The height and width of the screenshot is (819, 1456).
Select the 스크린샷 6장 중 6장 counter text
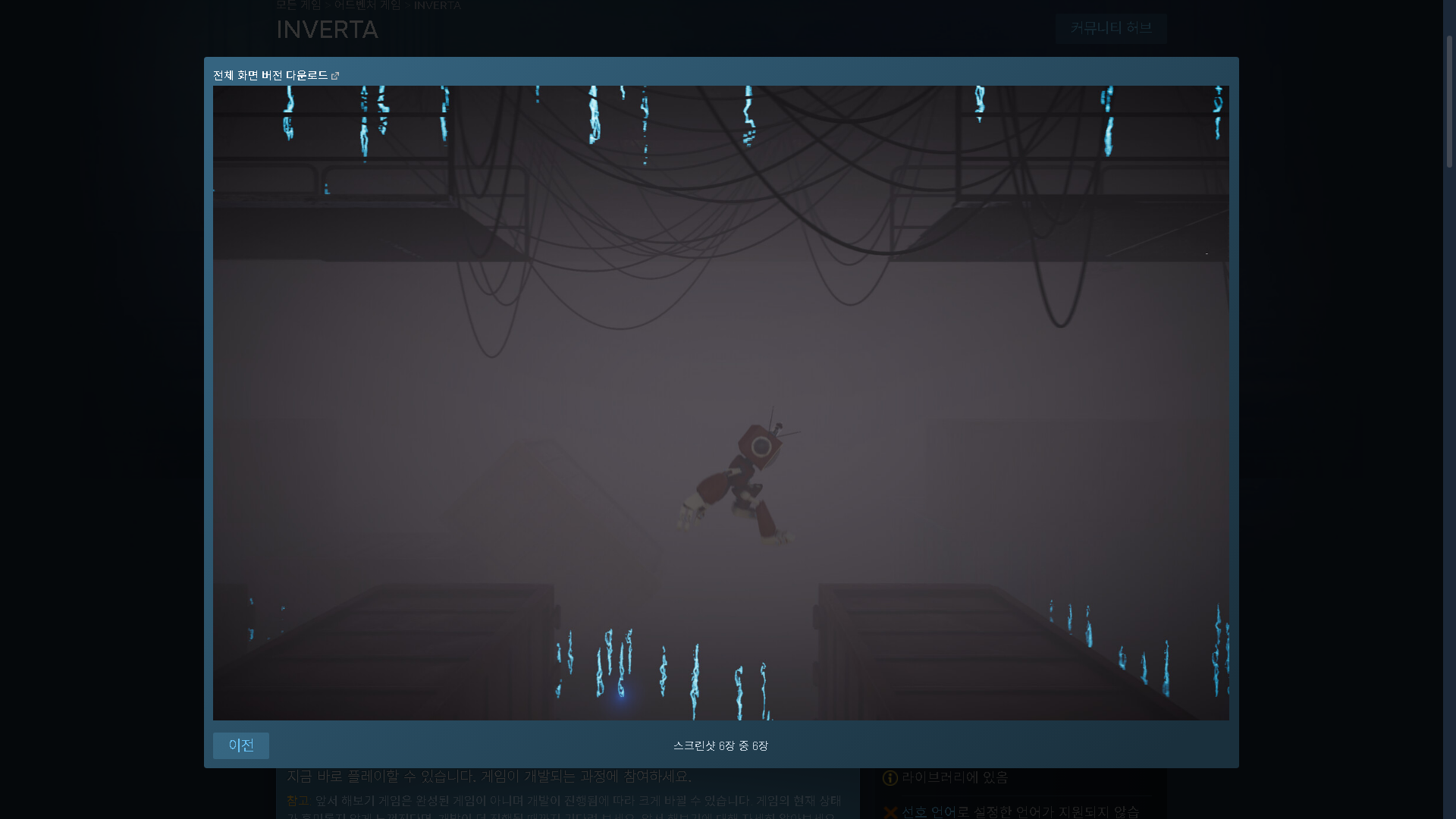(720, 745)
